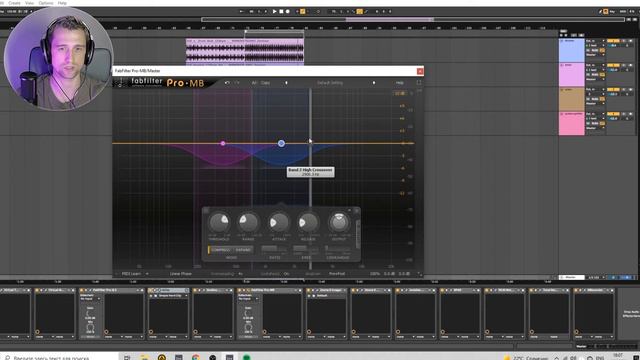The image size is (640, 360).
Task: Toggle FabFilter Pro-MB device activator in chain
Action: 240,290
